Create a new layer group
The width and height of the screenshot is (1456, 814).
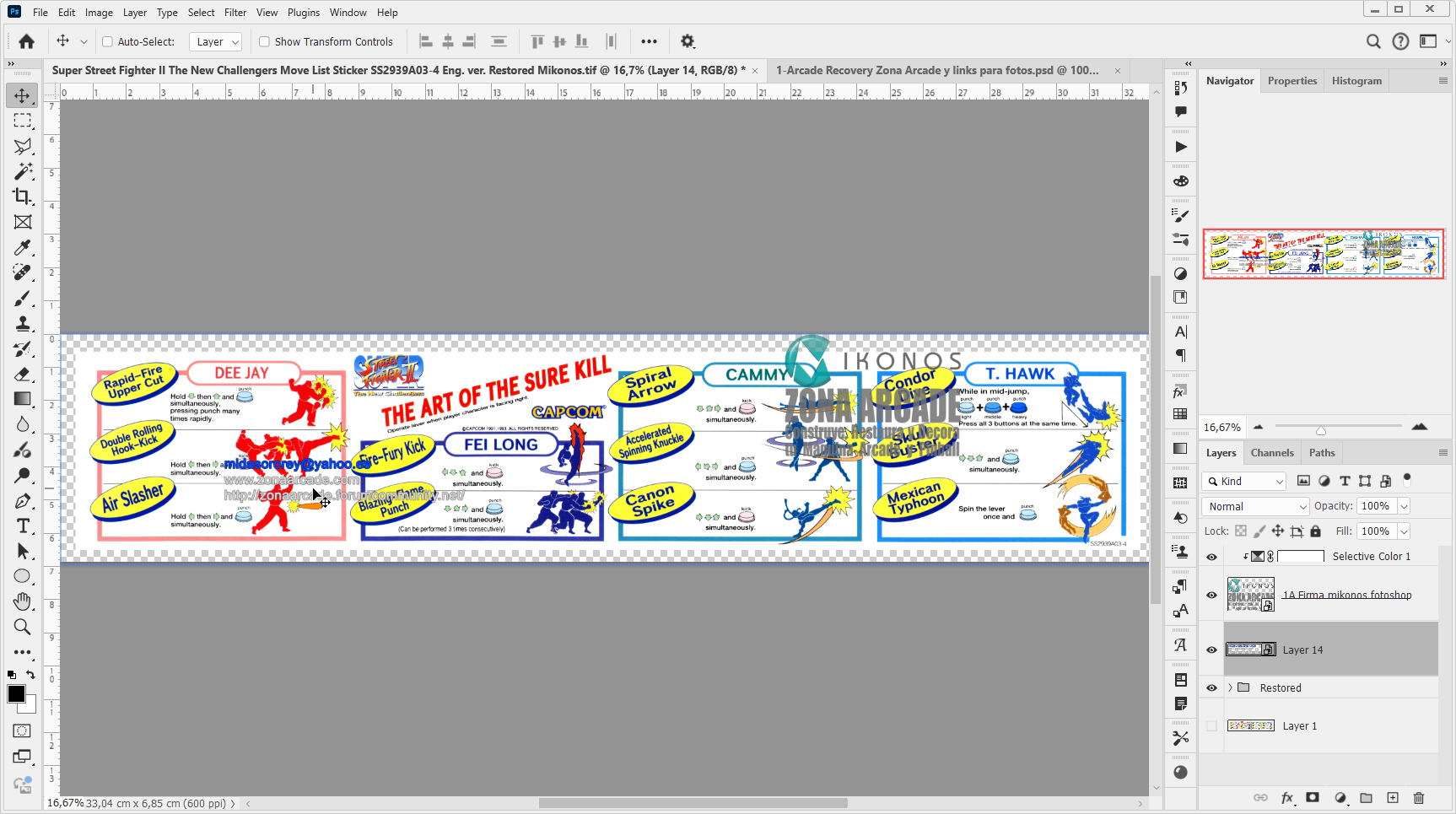tap(1367, 797)
